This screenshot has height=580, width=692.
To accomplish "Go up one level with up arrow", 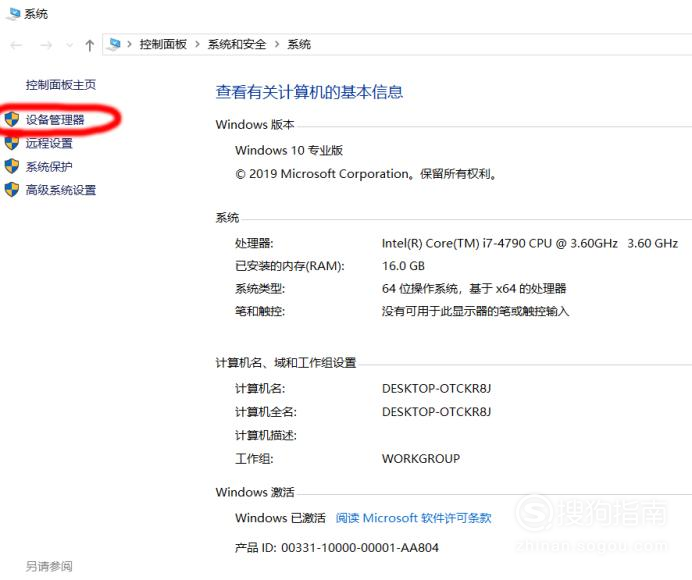I will click(x=90, y=45).
